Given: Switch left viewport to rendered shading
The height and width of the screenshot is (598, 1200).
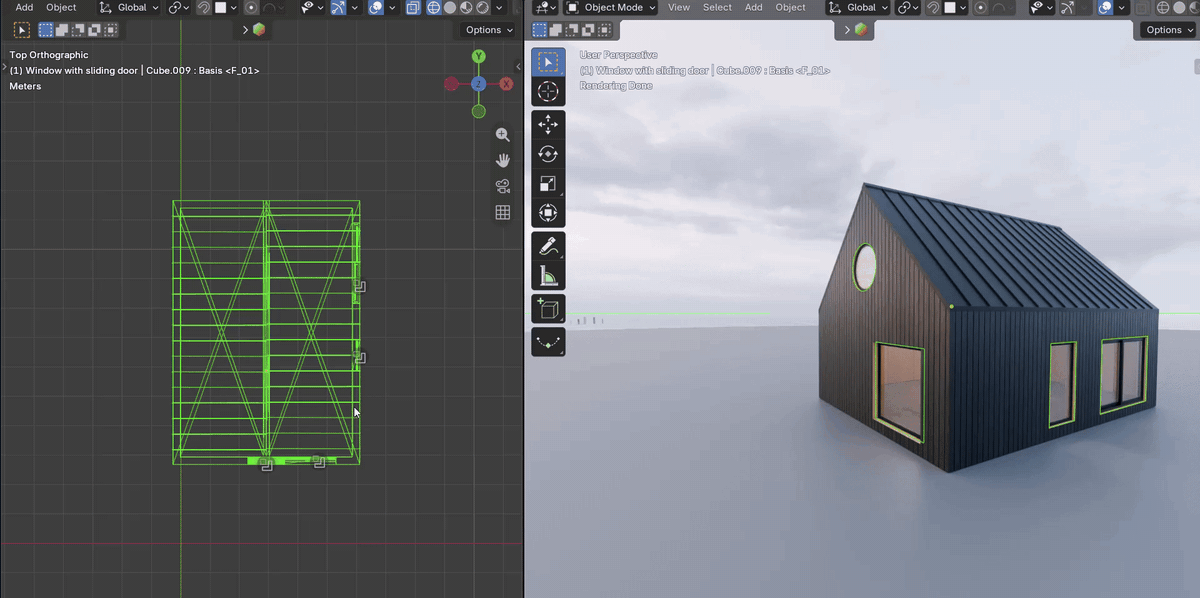Looking at the screenshot, I should pos(482,7).
